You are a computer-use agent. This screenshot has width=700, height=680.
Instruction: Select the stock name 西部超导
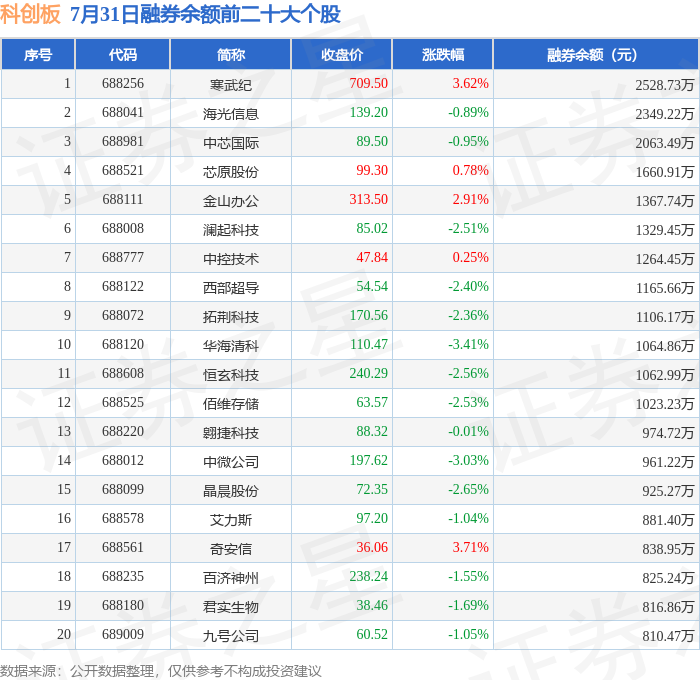pos(231,288)
